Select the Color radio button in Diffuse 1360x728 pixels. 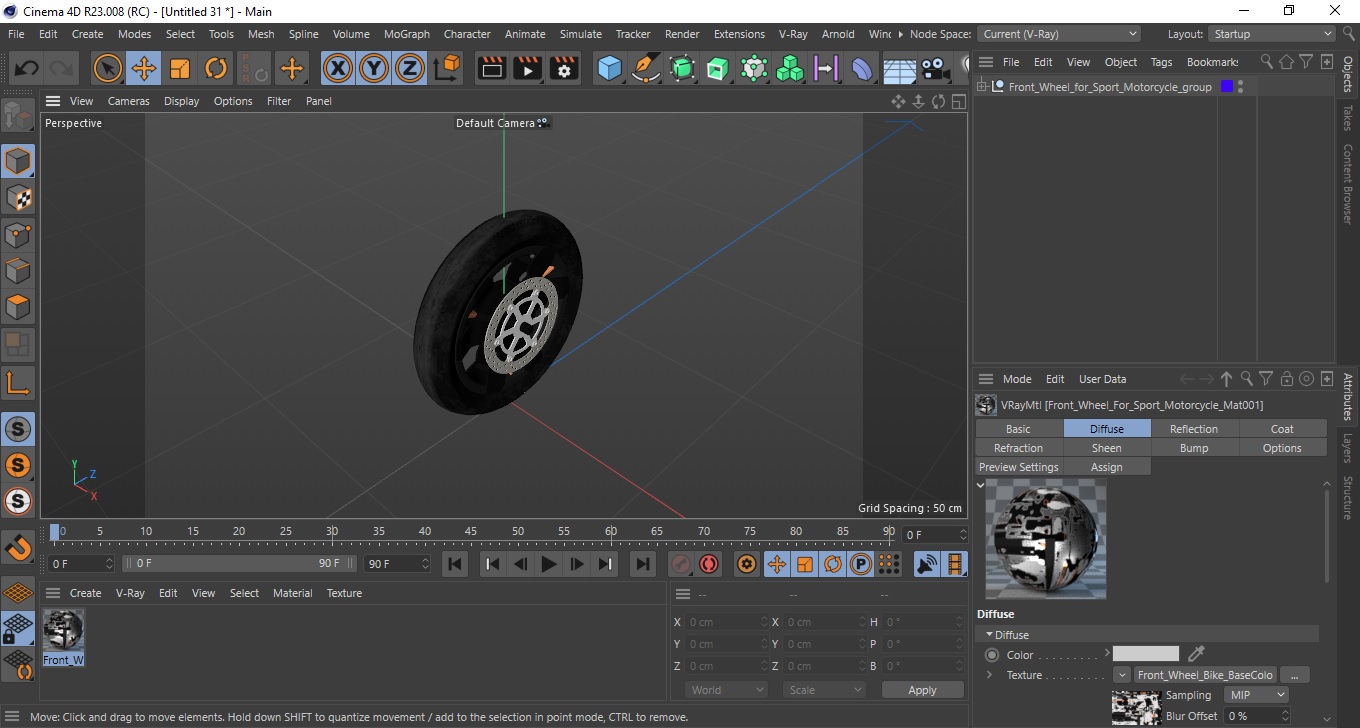992,655
